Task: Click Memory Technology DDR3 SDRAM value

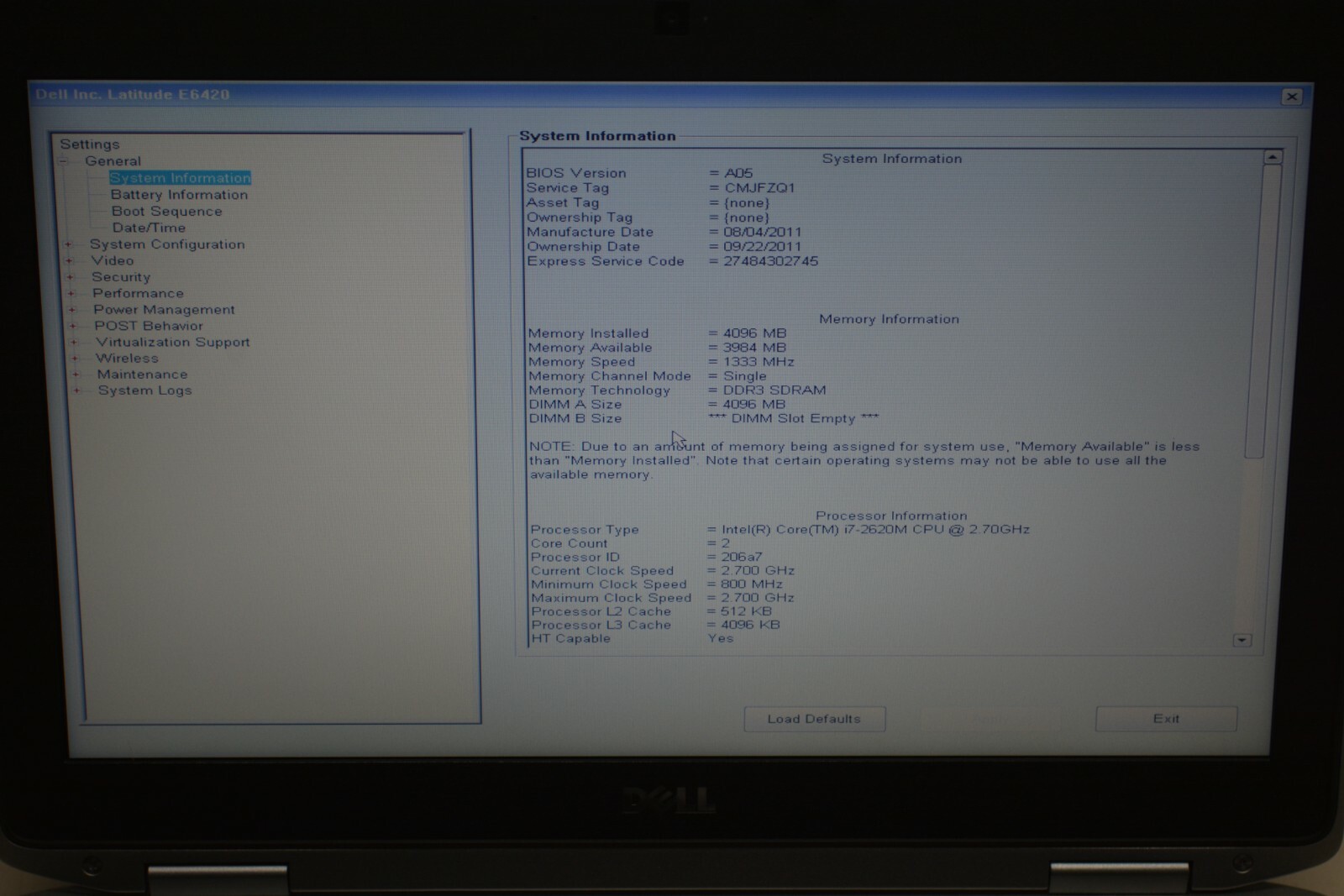Action: click(774, 390)
